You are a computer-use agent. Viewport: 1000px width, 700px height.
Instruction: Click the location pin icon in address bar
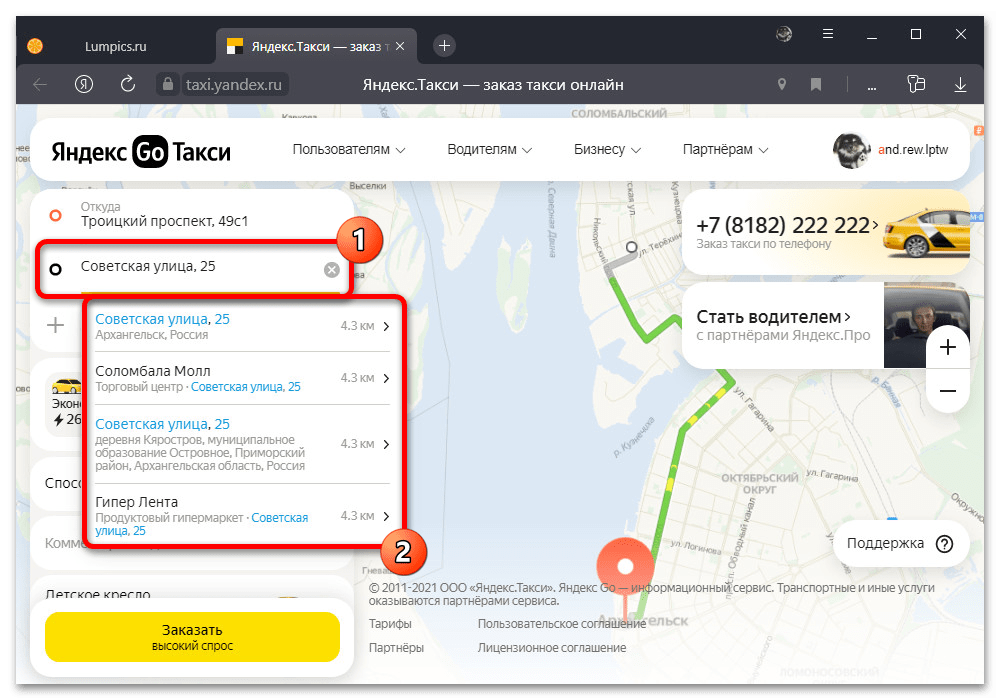click(782, 84)
